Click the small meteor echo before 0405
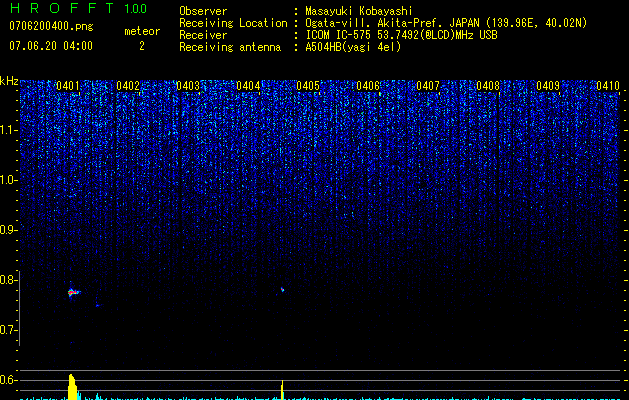This screenshot has height=400, width=629. (282, 289)
